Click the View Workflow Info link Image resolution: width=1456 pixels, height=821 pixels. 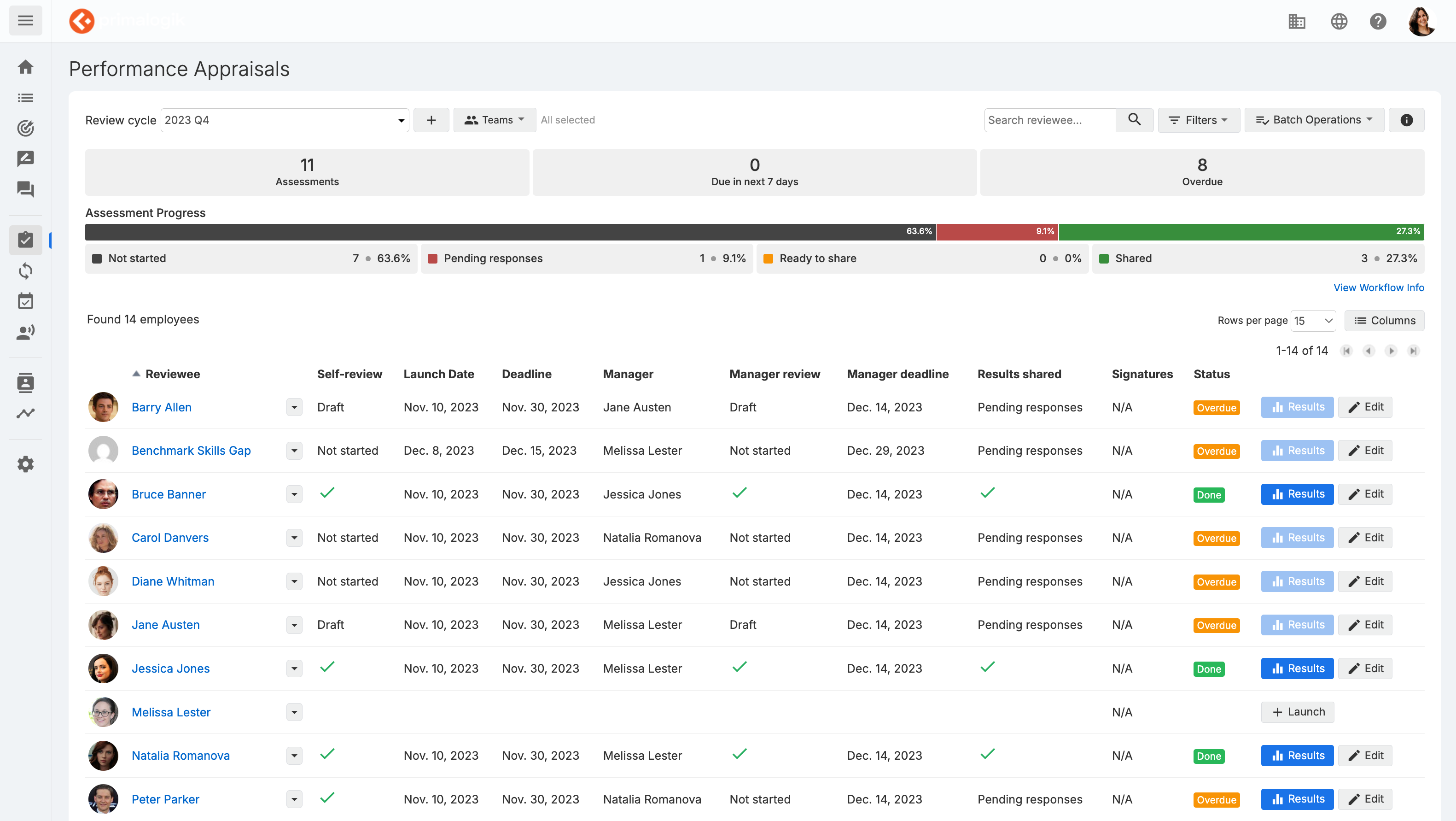[x=1378, y=287]
